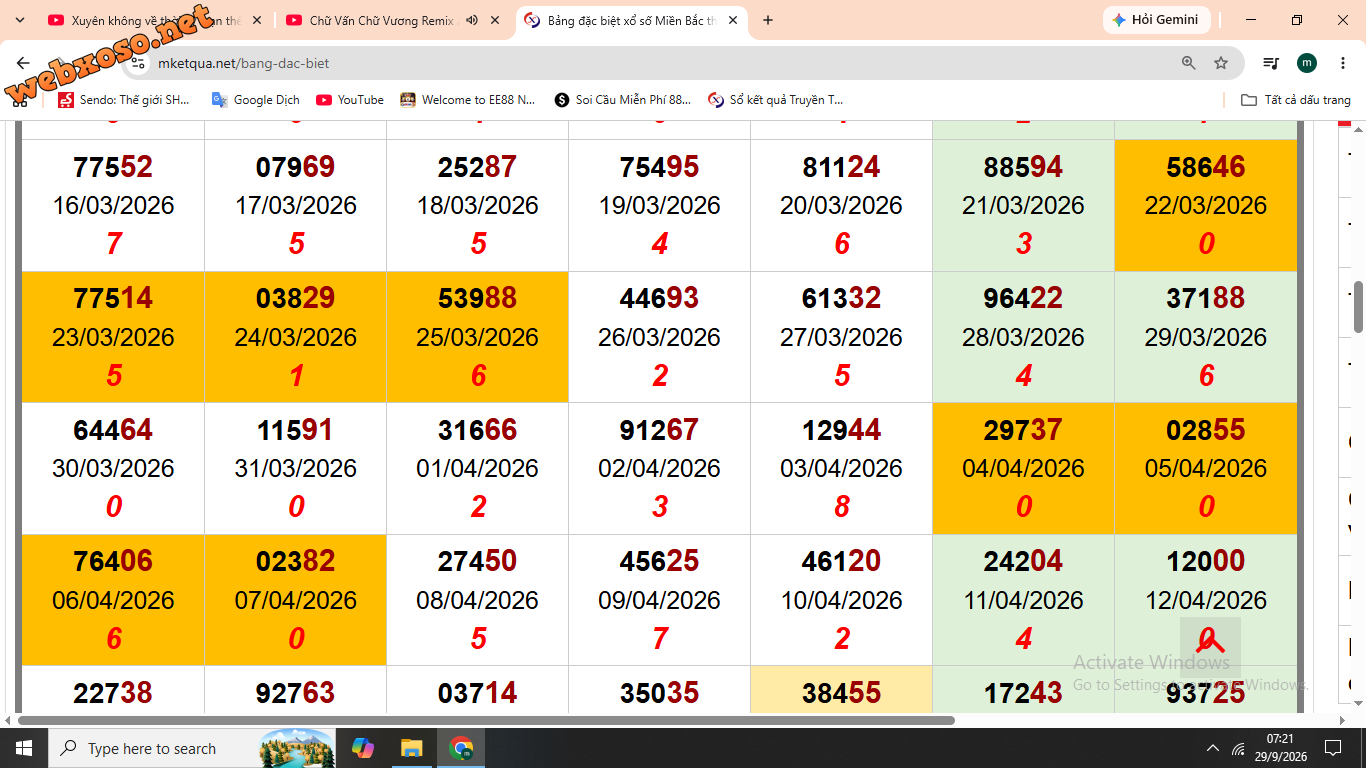This screenshot has height=768, width=1366.
Task: Open the YouTube bookmark
Action: pyautogui.click(x=350, y=100)
